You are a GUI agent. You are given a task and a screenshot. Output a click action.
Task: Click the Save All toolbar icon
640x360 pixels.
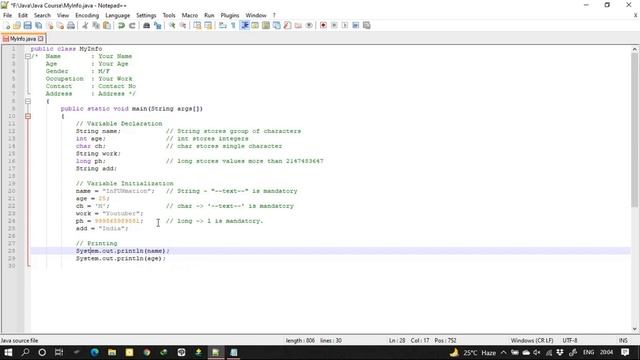[x=38, y=25]
